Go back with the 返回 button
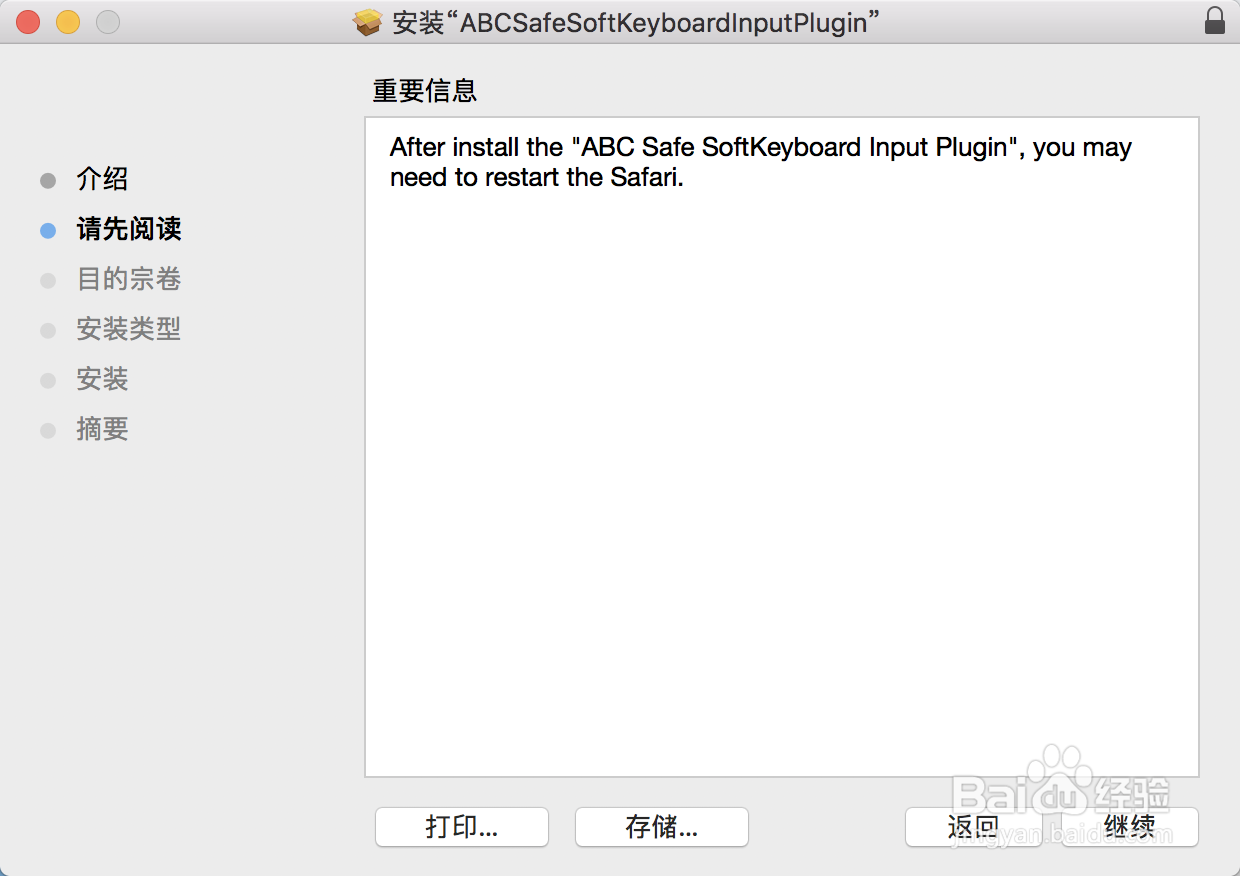 (x=974, y=827)
